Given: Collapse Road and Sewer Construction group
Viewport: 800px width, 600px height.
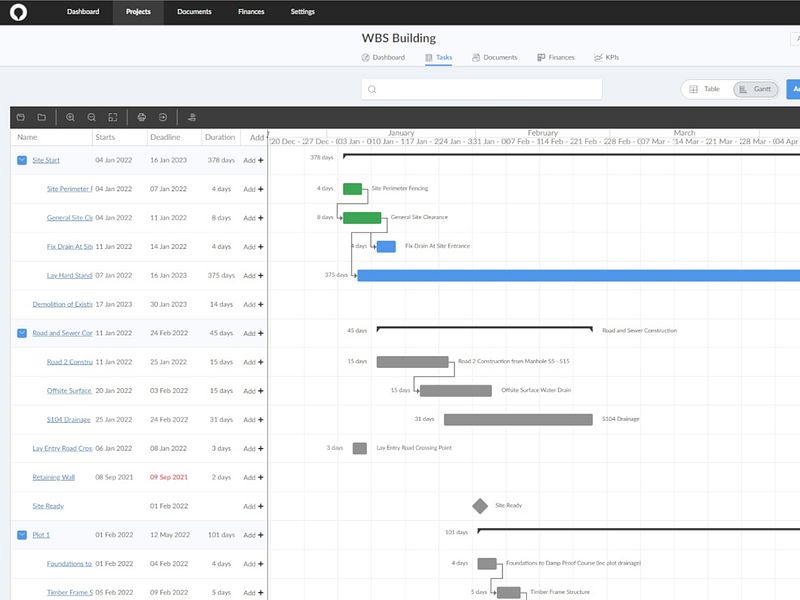Looking at the screenshot, I should 22,333.
